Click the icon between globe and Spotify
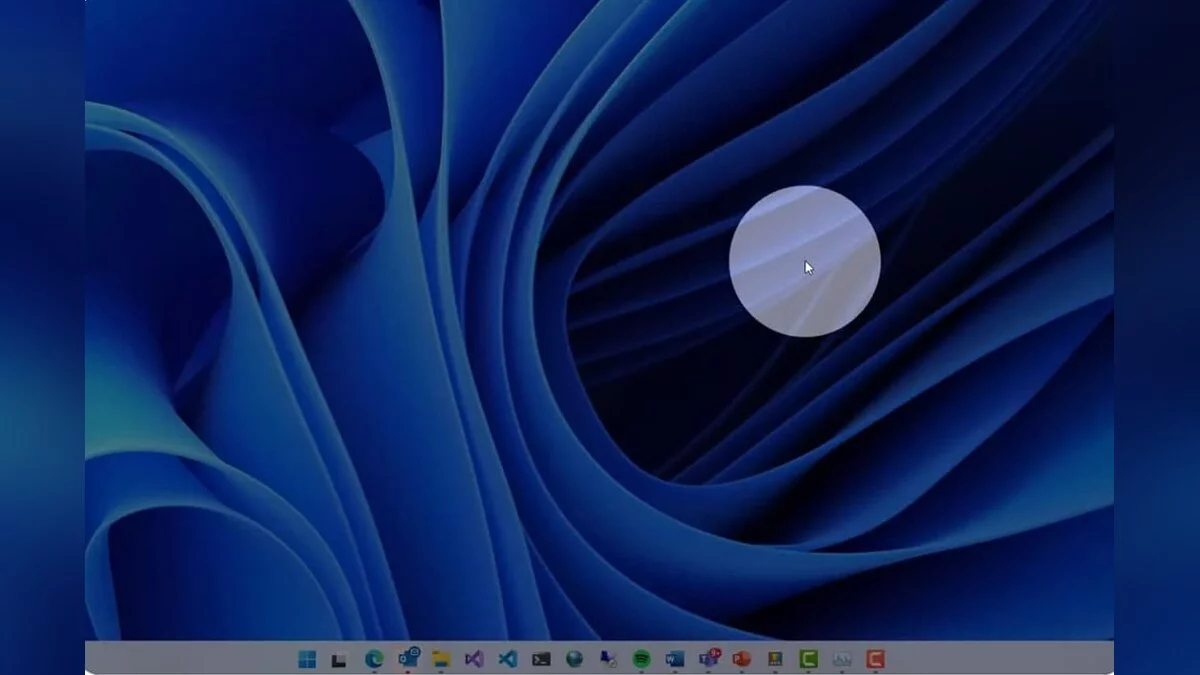 pos(608,659)
